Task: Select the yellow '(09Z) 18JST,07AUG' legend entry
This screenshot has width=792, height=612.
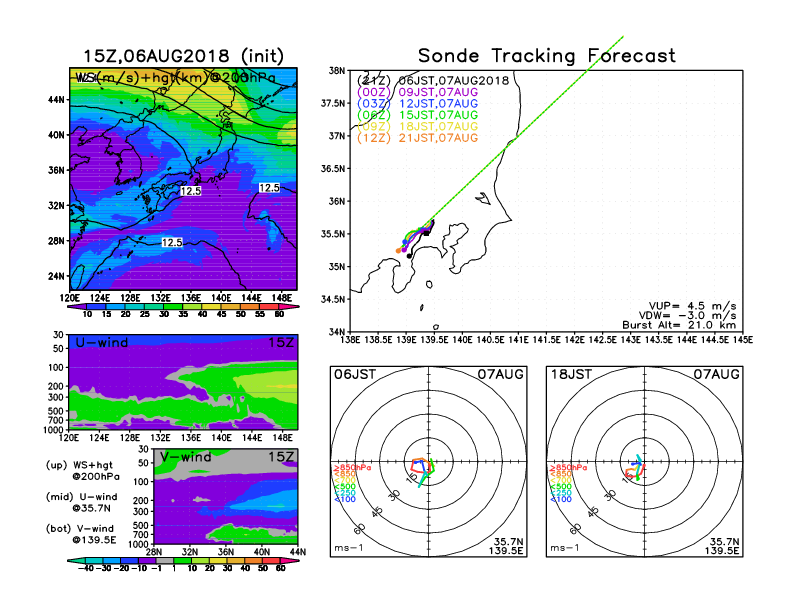Action: tap(417, 126)
